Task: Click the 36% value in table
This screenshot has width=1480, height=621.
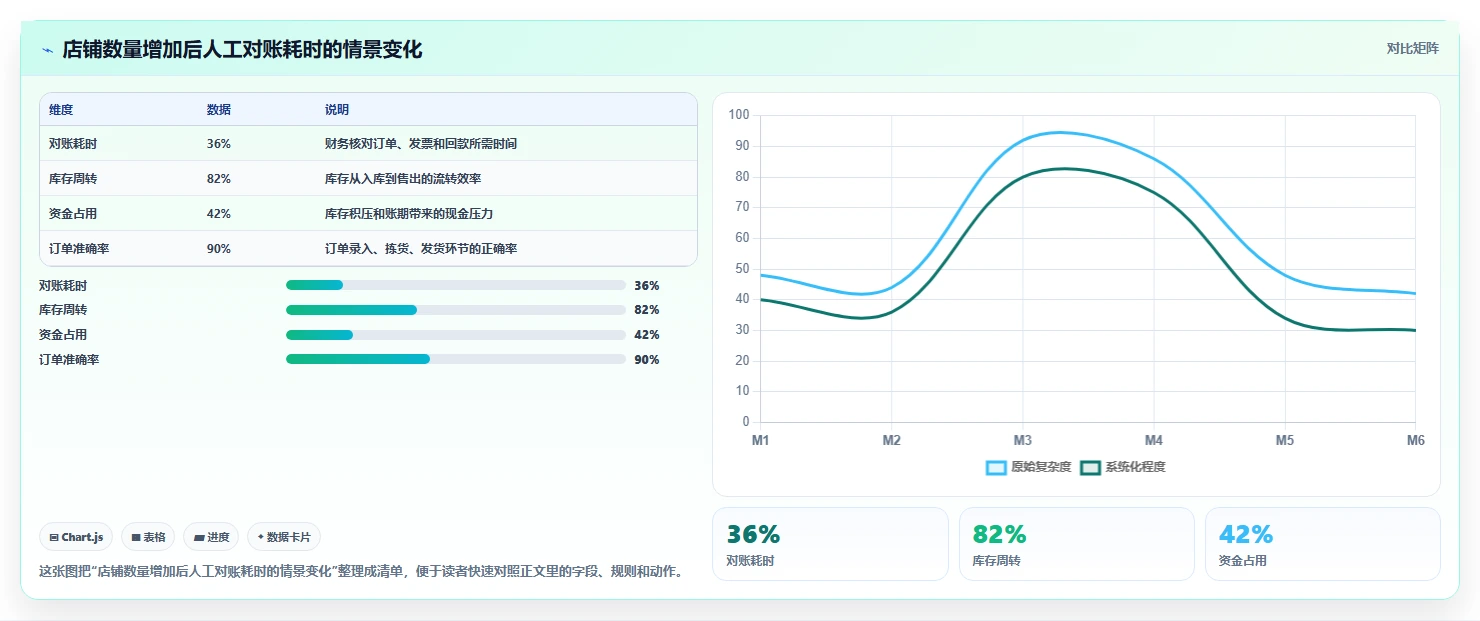Action: (219, 144)
